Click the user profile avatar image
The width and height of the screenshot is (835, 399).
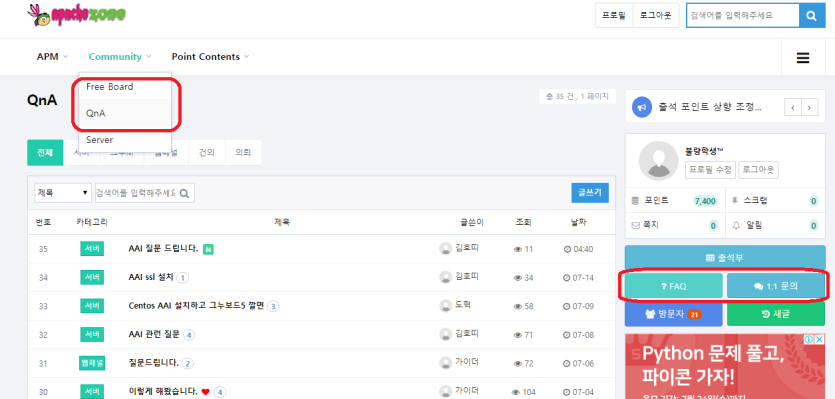pyautogui.click(x=658, y=161)
